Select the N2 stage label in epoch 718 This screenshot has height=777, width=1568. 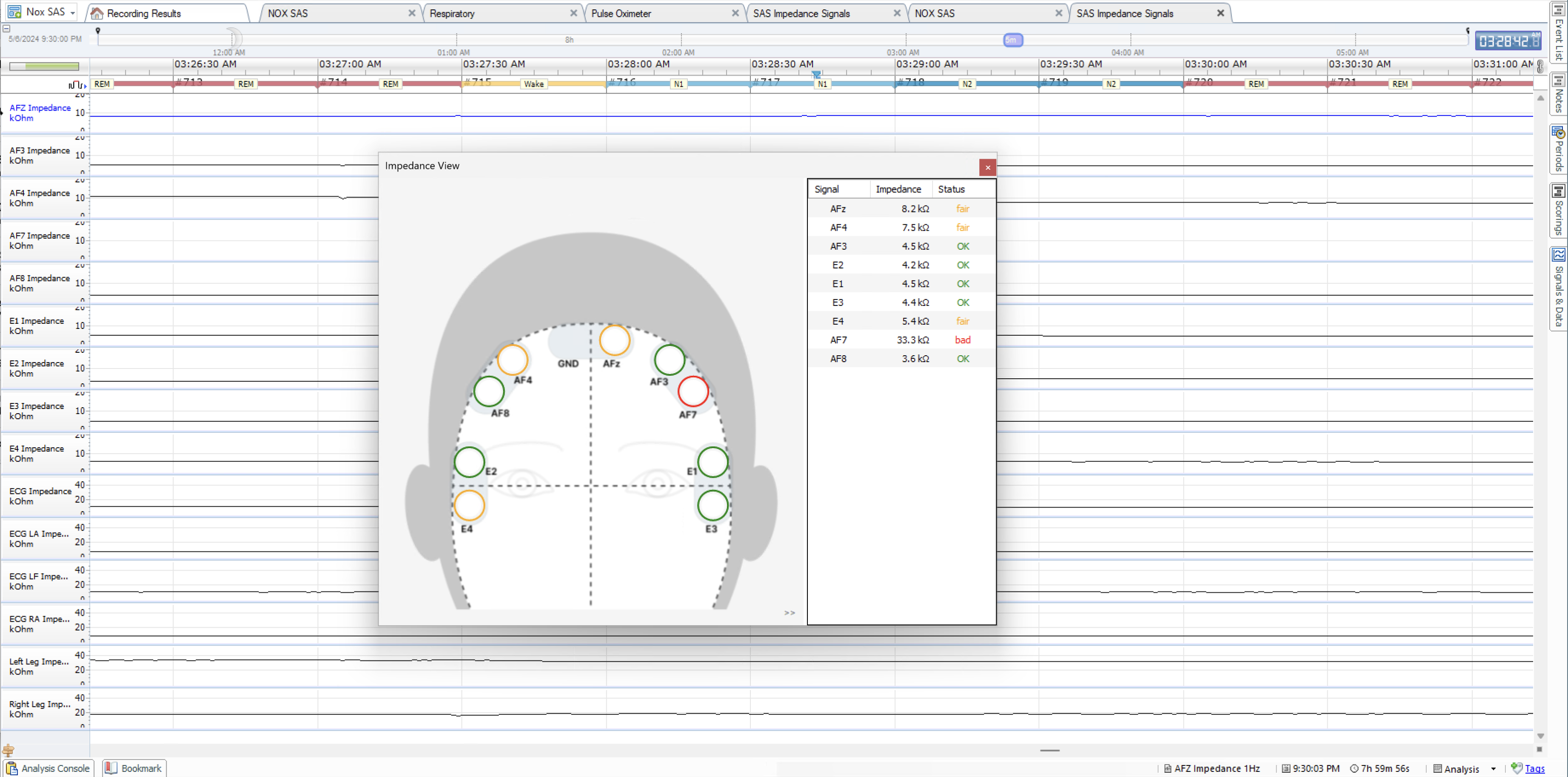pyautogui.click(x=966, y=84)
